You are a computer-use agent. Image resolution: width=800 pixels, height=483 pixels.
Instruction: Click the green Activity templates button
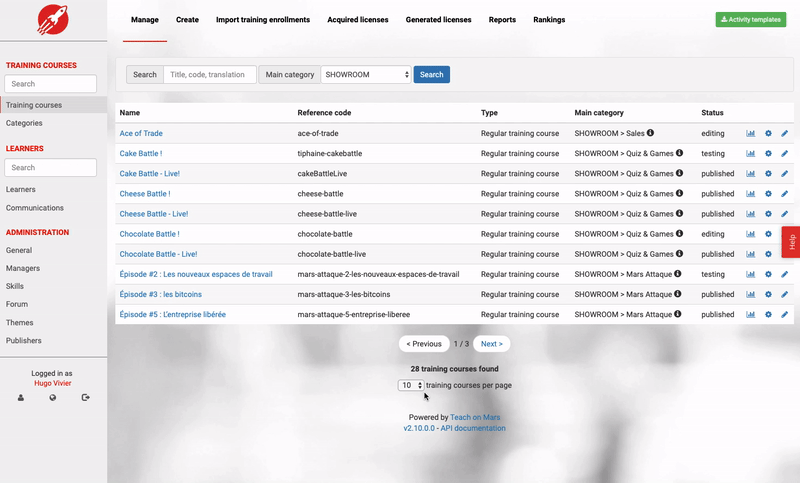coord(751,19)
